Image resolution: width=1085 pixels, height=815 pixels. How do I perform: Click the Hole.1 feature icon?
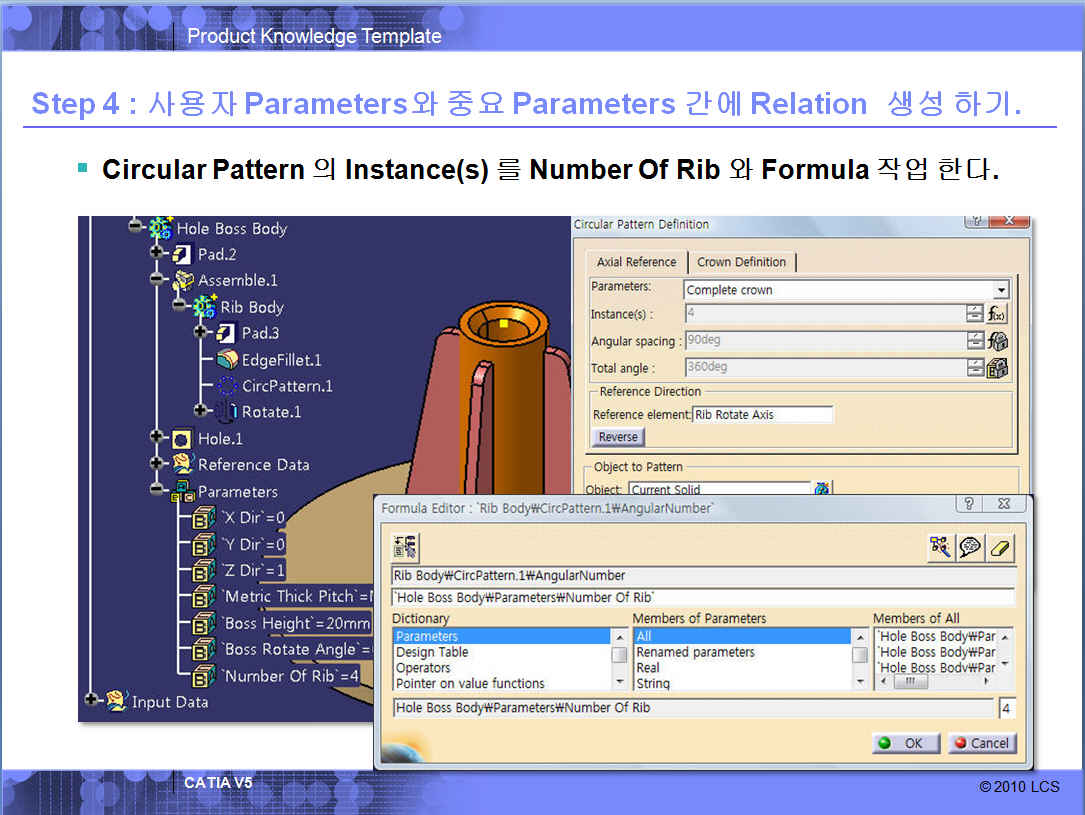click(x=181, y=439)
